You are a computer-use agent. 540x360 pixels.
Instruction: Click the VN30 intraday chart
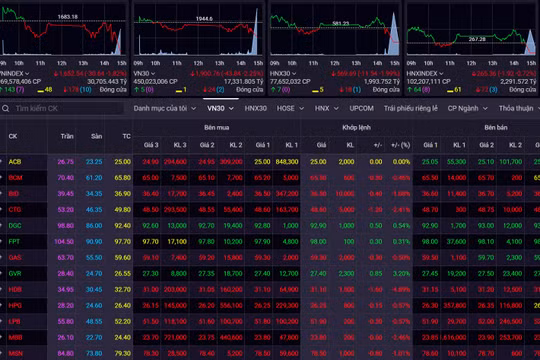tap(198, 30)
